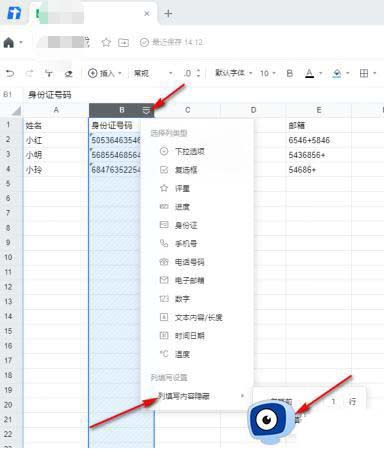
Task: Select the format painter tool
Action: pyautogui.click(x=49, y=73)
